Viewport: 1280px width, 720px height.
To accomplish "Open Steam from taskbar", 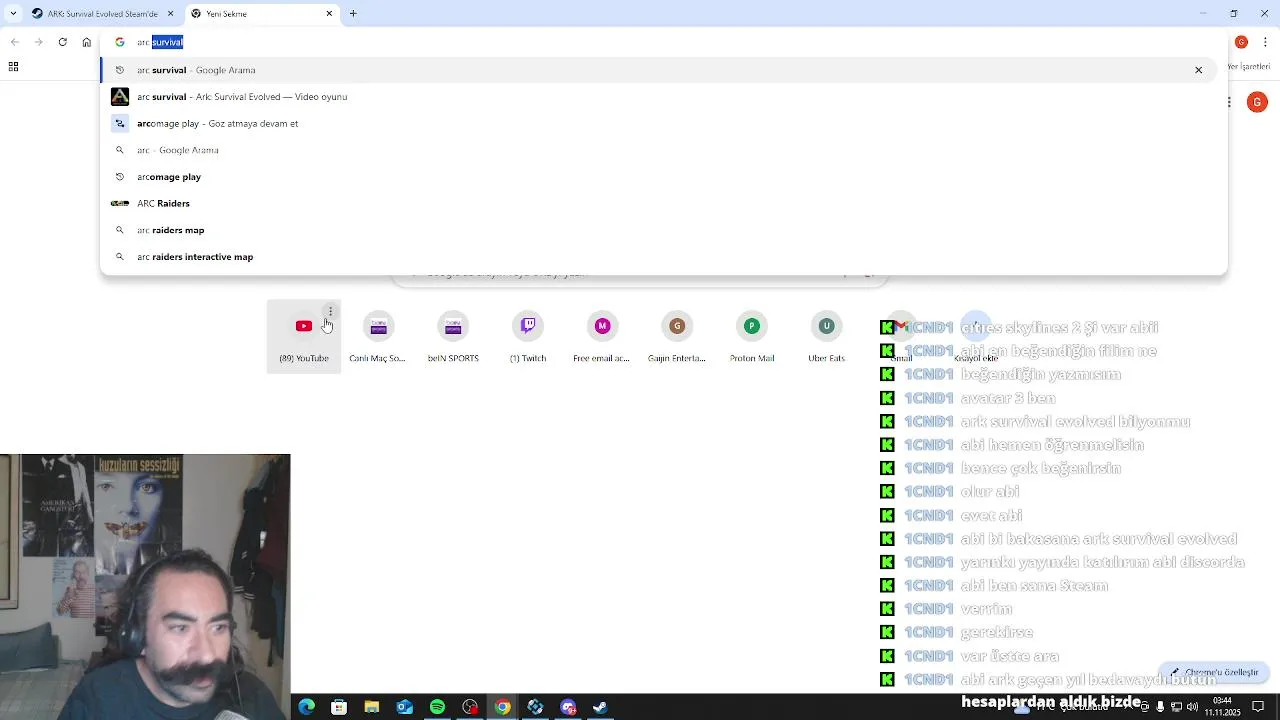I will 600,707.
